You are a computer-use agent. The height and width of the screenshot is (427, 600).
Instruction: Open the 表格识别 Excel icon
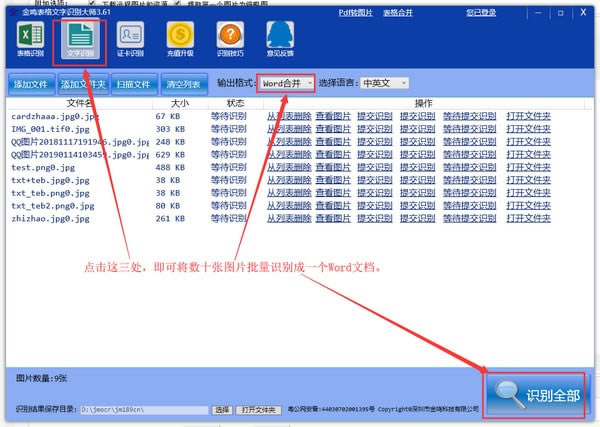30,39
